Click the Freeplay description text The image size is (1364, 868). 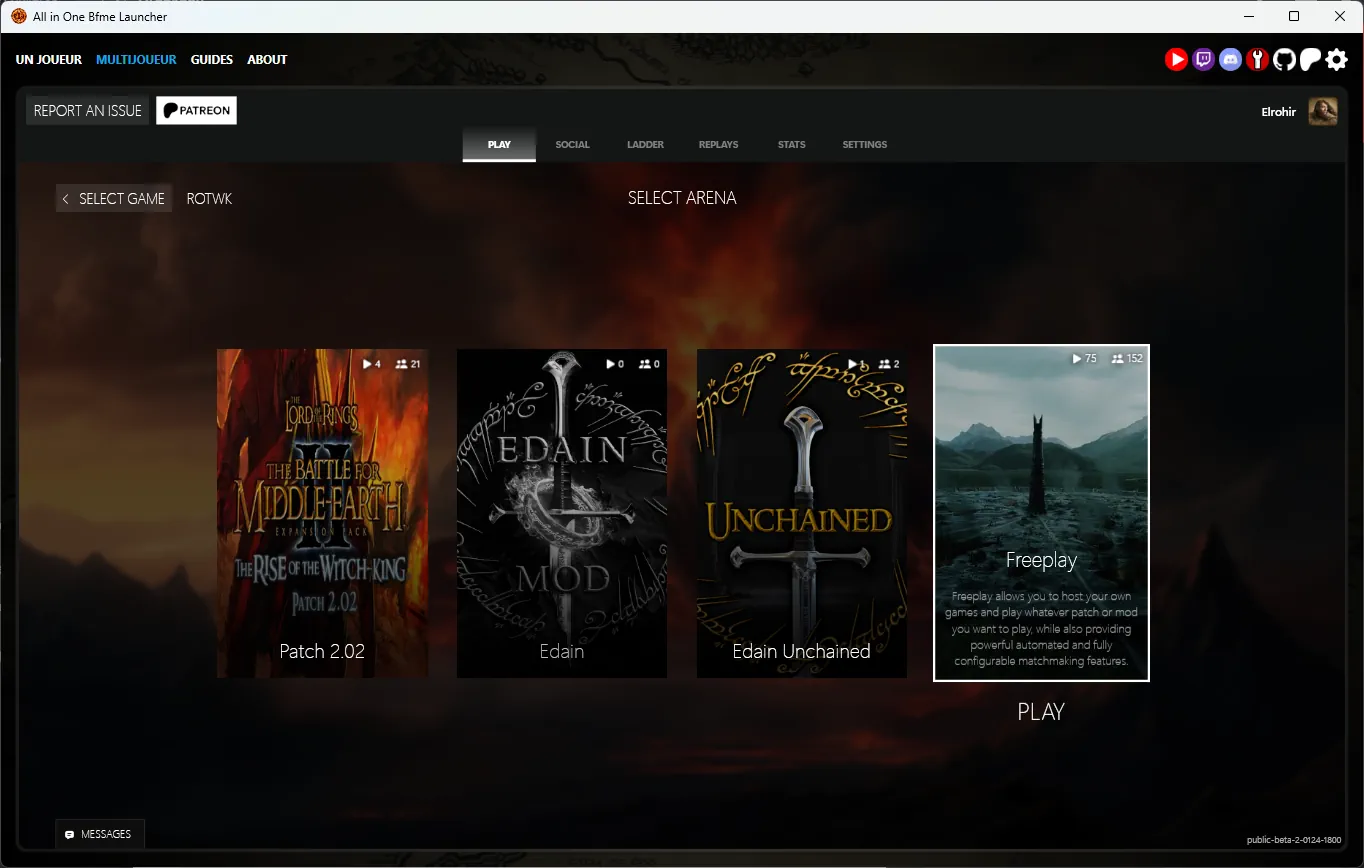click(1041, 629)
